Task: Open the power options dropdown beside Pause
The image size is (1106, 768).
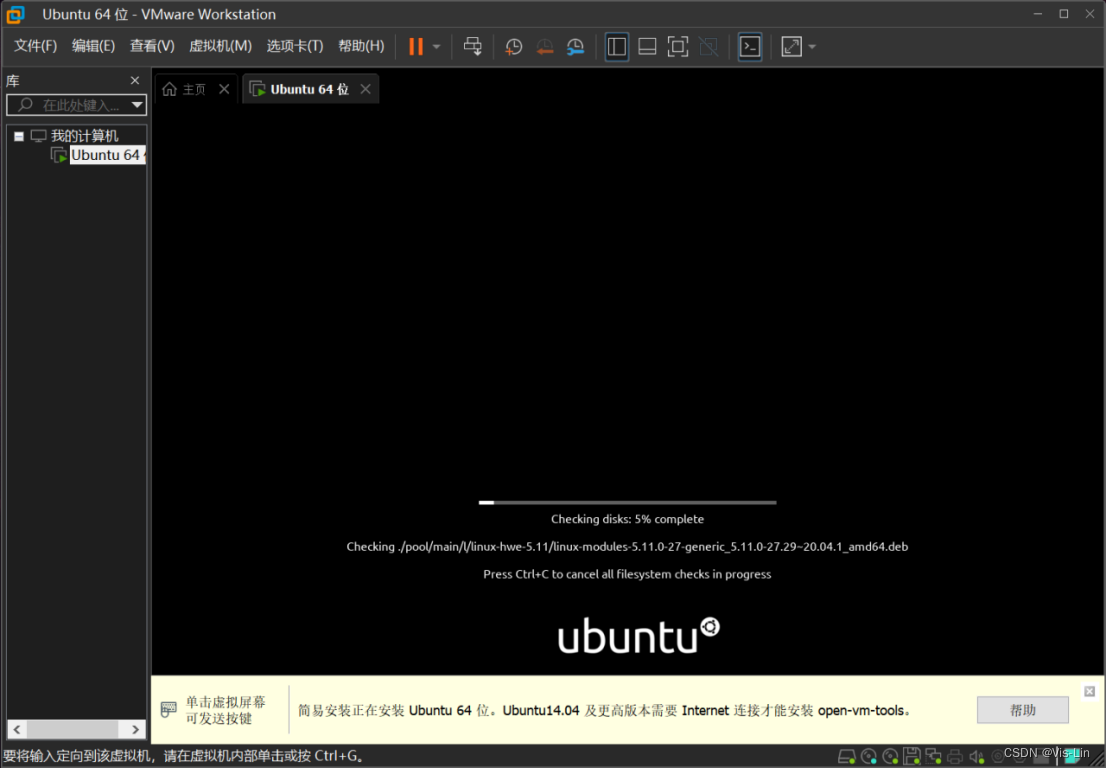Action: (437, 47)
